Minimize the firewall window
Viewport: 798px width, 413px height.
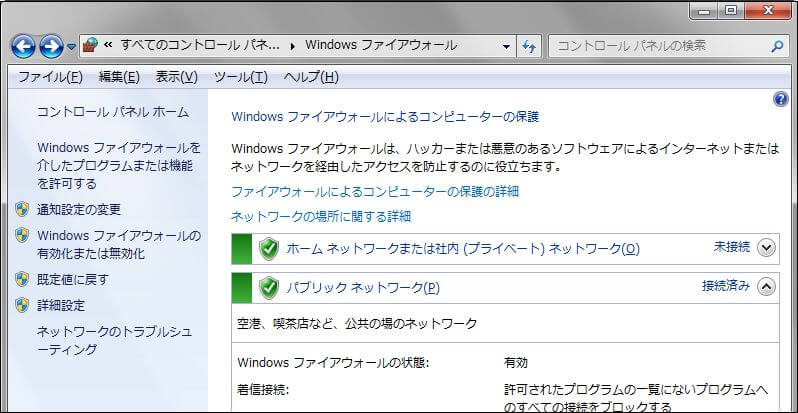coord(705,11)
